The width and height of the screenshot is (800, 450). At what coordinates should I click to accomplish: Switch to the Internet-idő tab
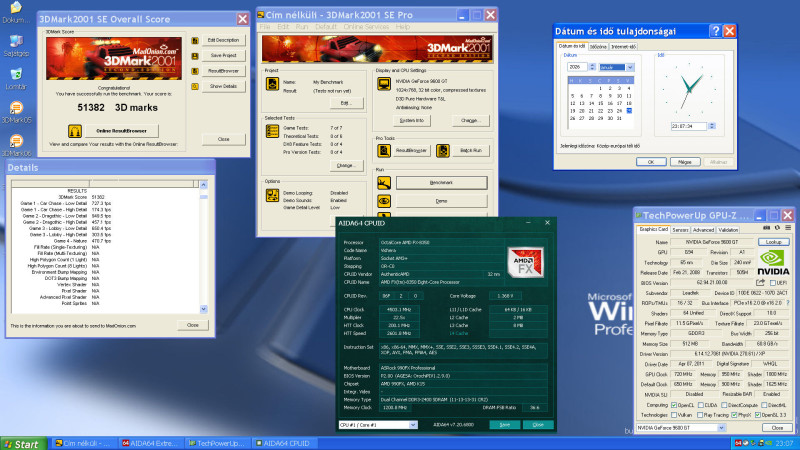tap(623, 47)
